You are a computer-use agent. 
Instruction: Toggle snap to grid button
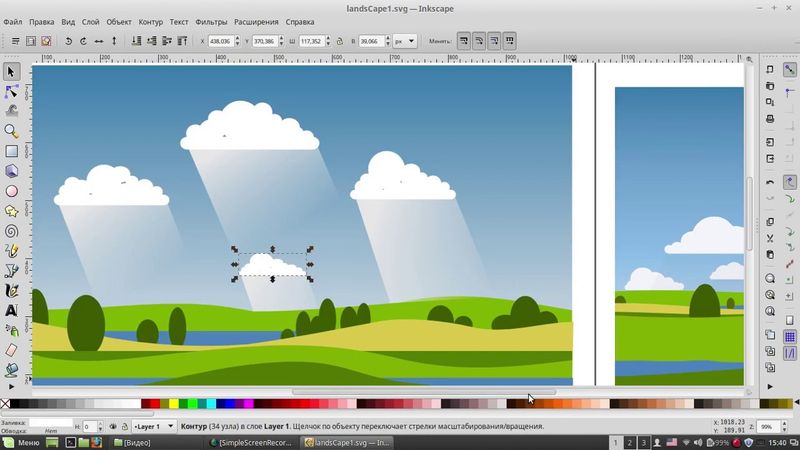789,336
